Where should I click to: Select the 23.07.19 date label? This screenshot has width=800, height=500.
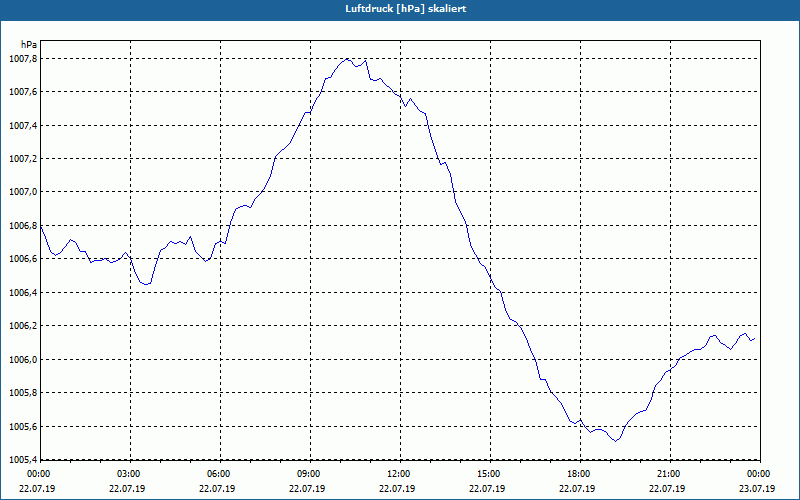757,489
